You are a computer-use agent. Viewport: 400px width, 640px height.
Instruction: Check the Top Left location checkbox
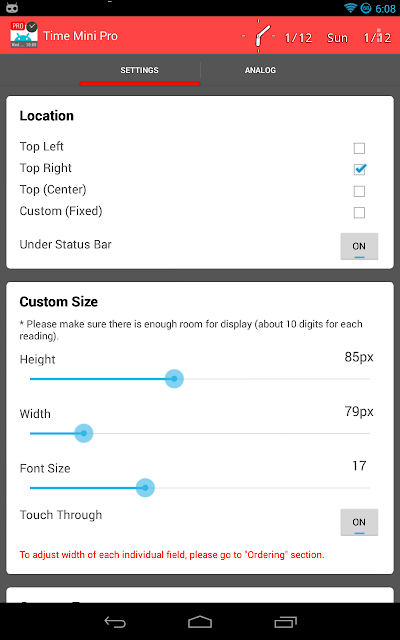coord(359,148)
